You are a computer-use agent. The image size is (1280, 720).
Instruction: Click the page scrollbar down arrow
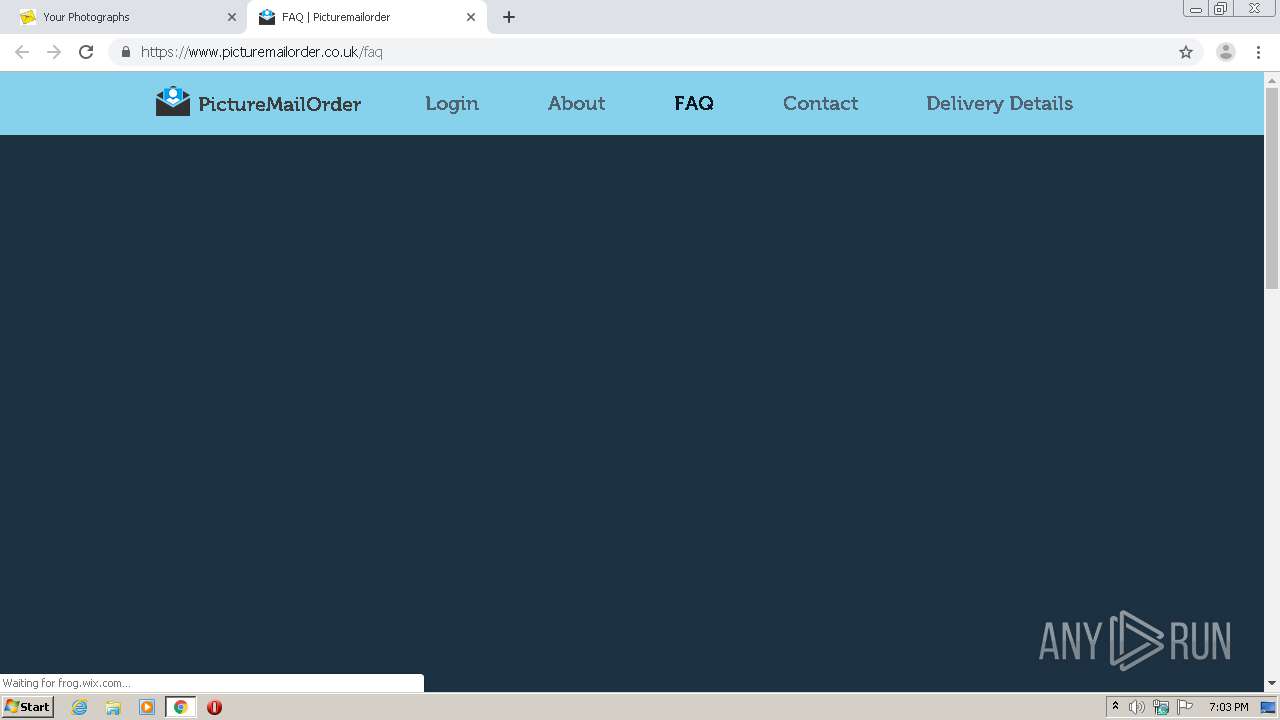(1272, 683)
